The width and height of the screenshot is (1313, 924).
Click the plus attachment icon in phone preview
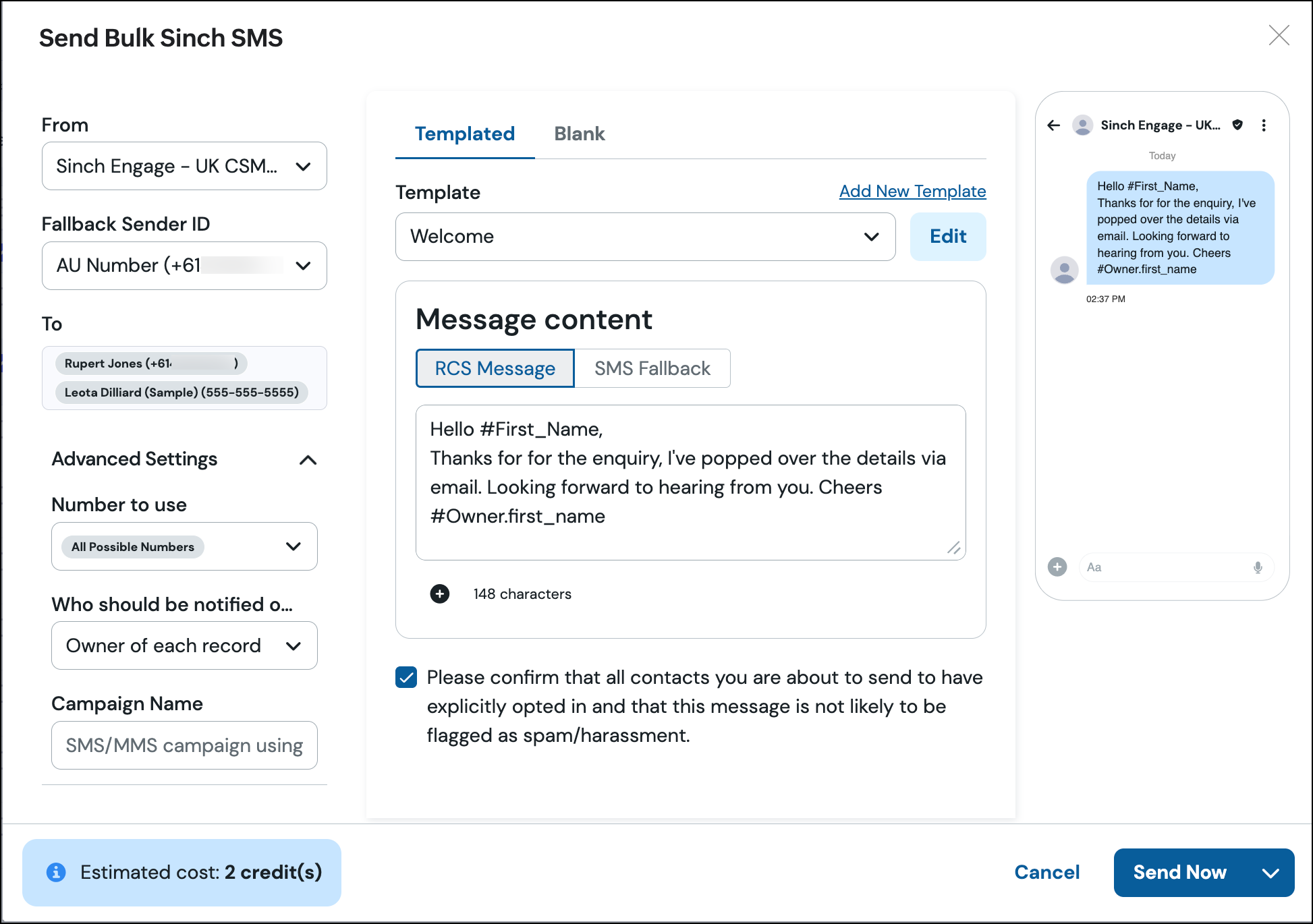click(1057, 567)
